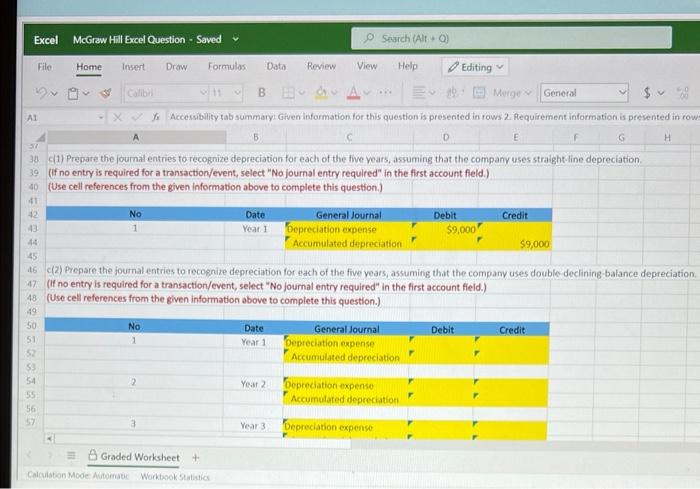Viewport: 700px width, 489px height.
Task: Select row 43 header
Action: tap(33, 229)
